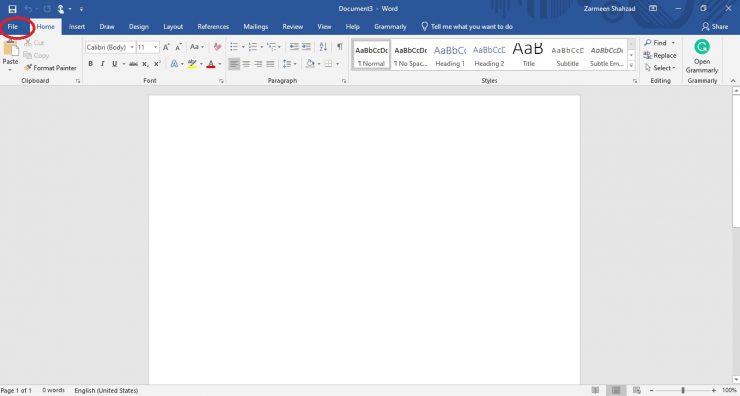Click the blank document page

[x=364, y=240]
